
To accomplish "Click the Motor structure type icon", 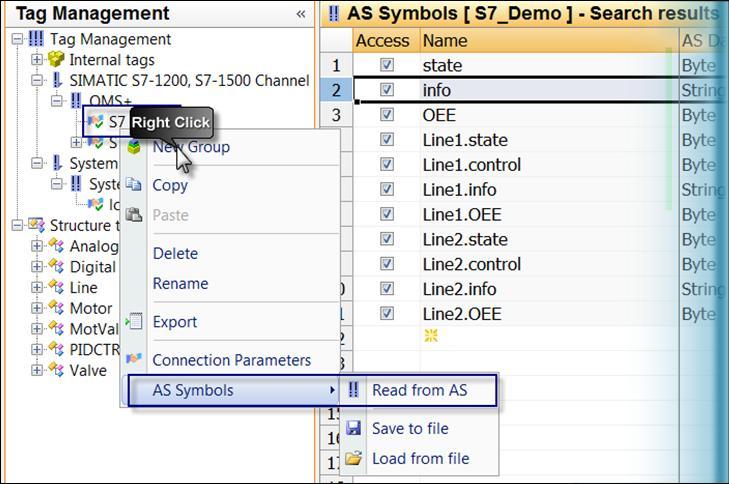I will pos(56,308).
